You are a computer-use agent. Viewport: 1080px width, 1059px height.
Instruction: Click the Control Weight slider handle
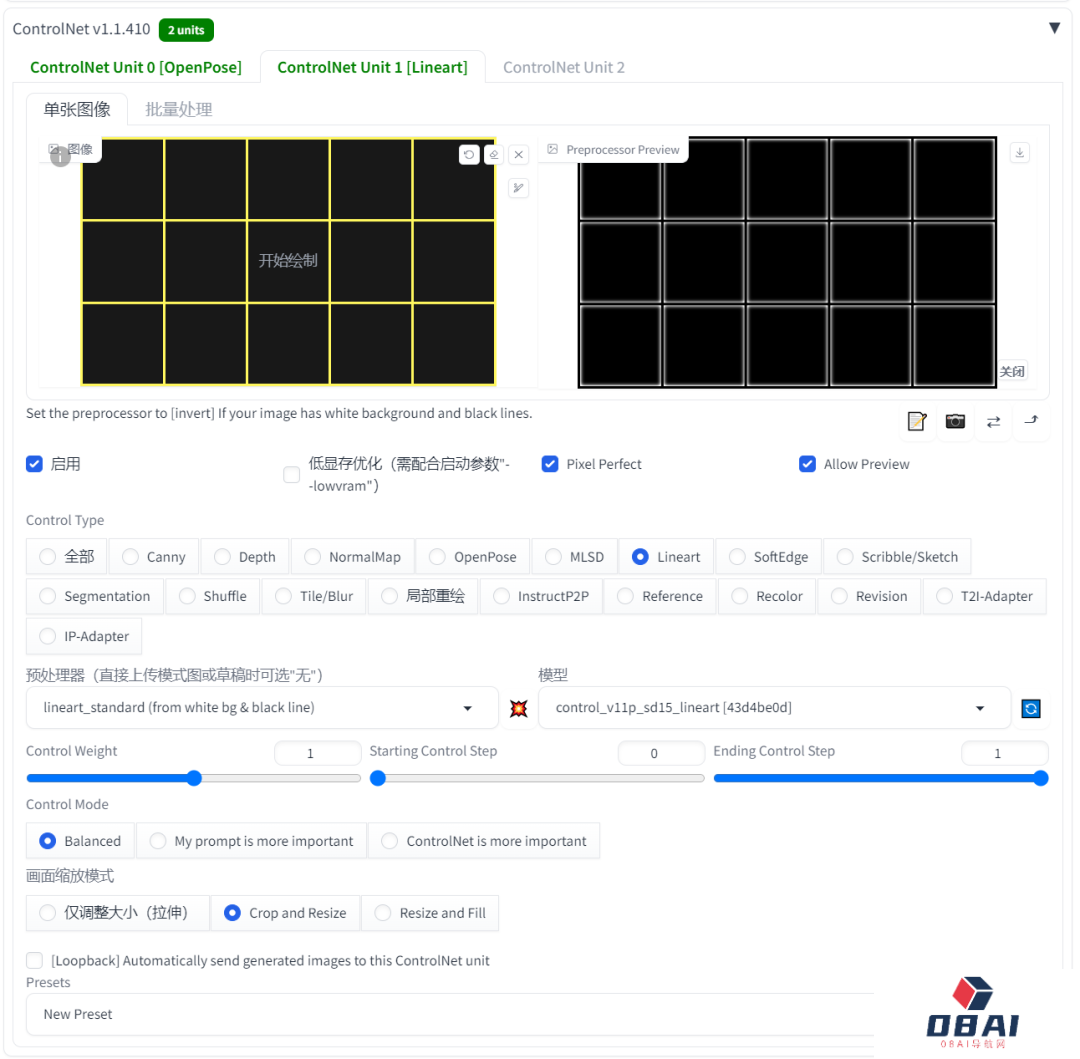click(194, 778)
